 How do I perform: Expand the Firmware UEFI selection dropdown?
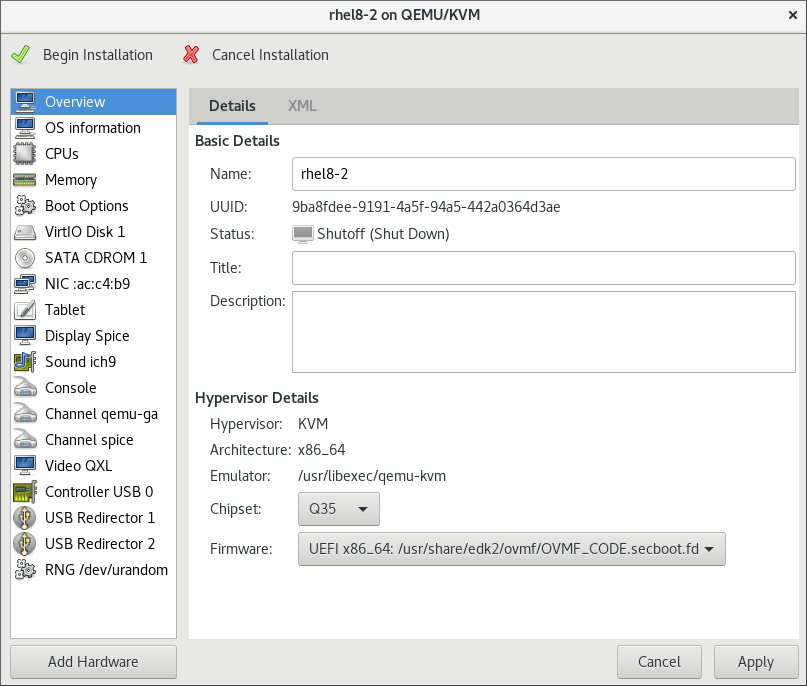coord(511,549)
